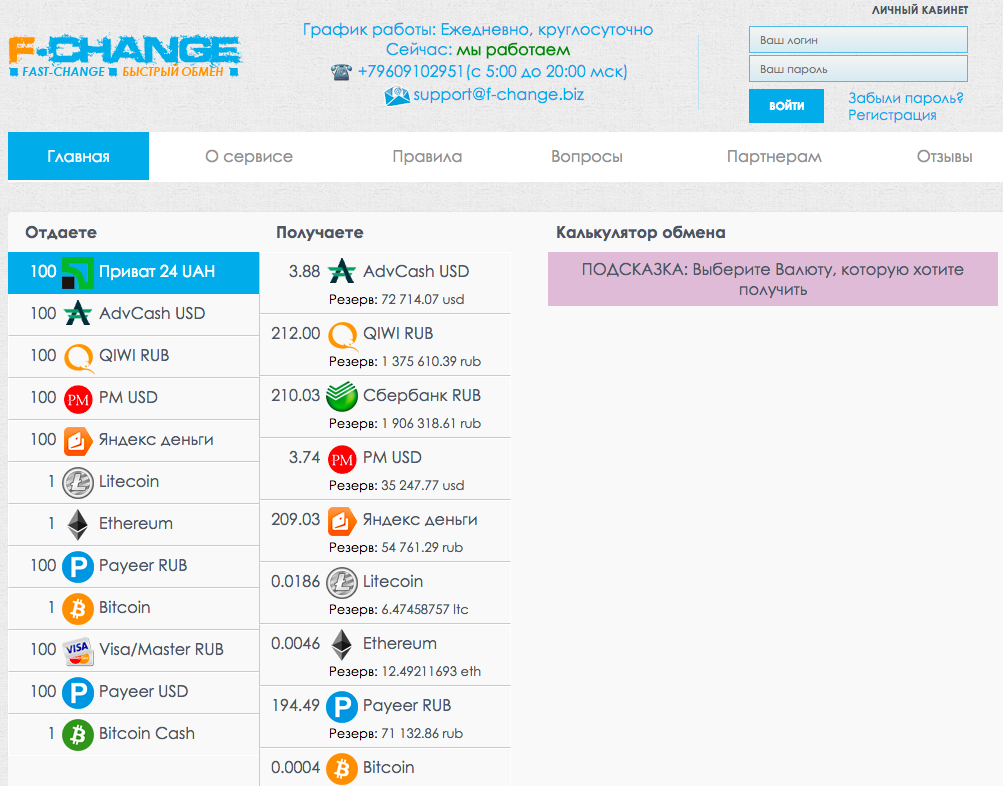Image resolution: width=1003 pixels, height=786 pixels.
Task: Click the мы работаем status text
Action: 513,50
